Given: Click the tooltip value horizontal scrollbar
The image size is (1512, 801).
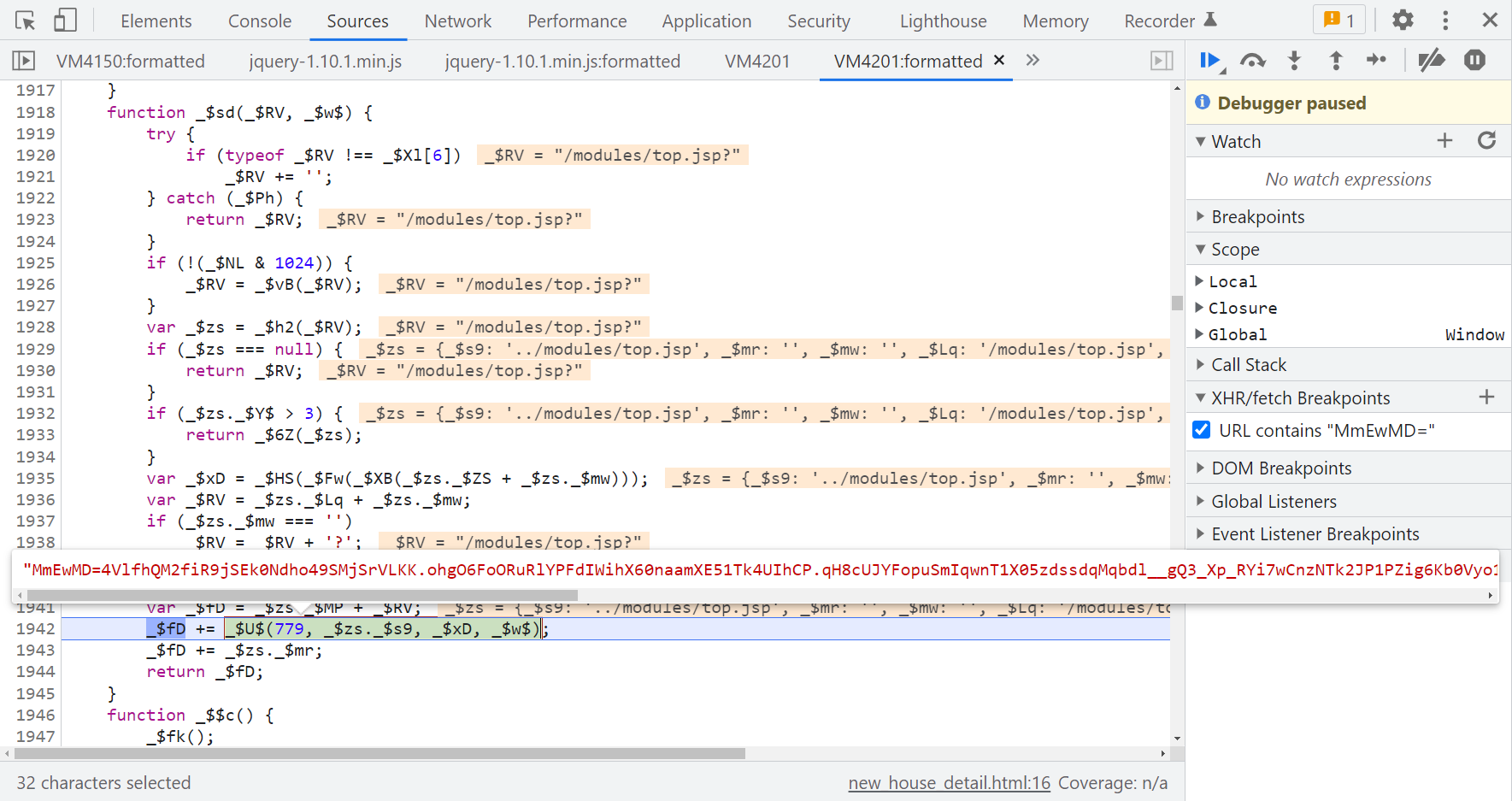Looking at the screenshot, I should click(303, 595).
